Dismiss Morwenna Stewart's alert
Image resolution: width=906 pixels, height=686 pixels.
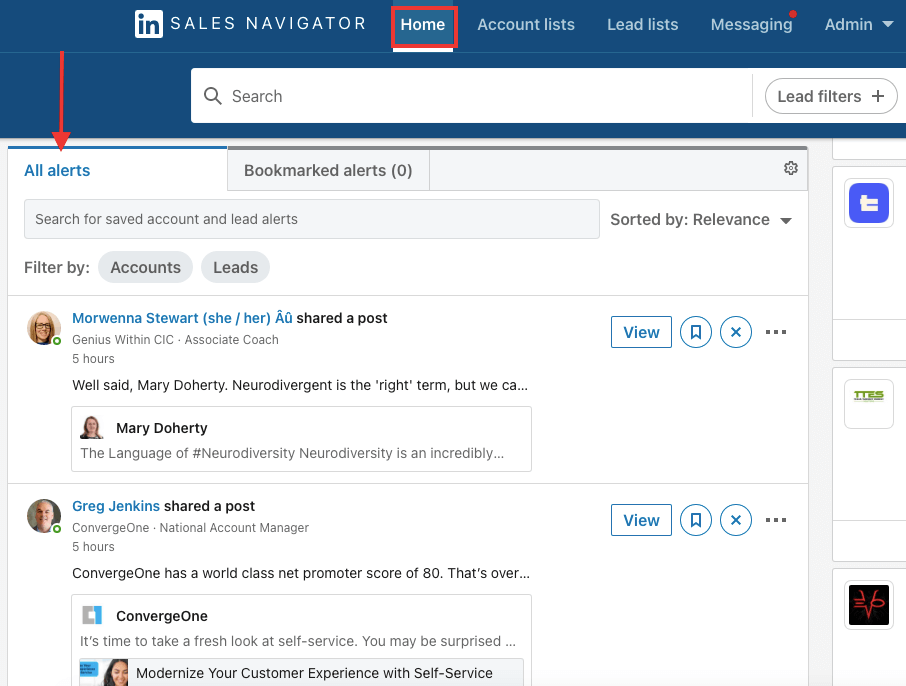click(736, 332)
